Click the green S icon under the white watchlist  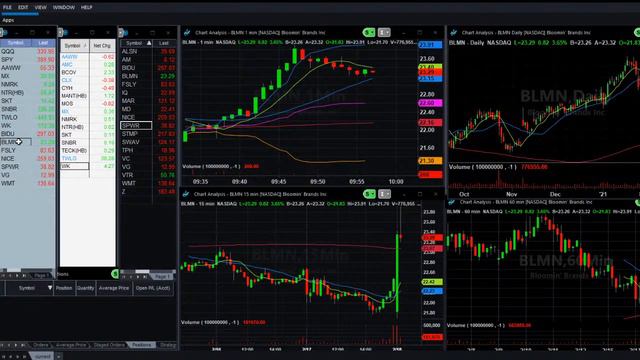click(x=115, y=273)
